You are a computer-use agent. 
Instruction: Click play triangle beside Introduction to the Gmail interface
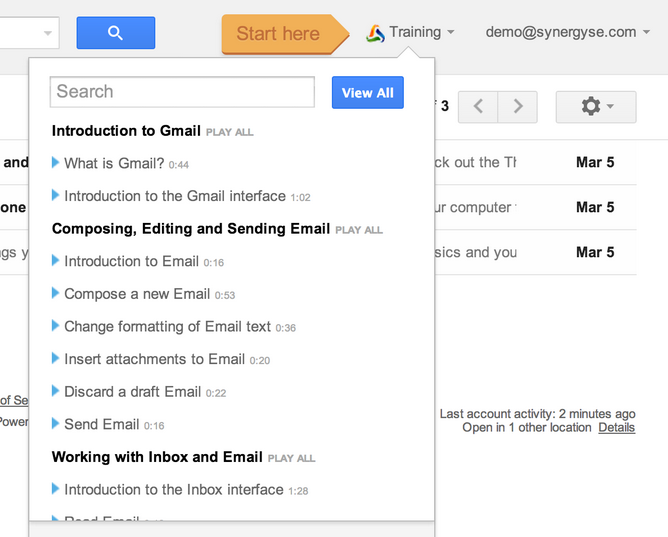[x=55, y=195]
